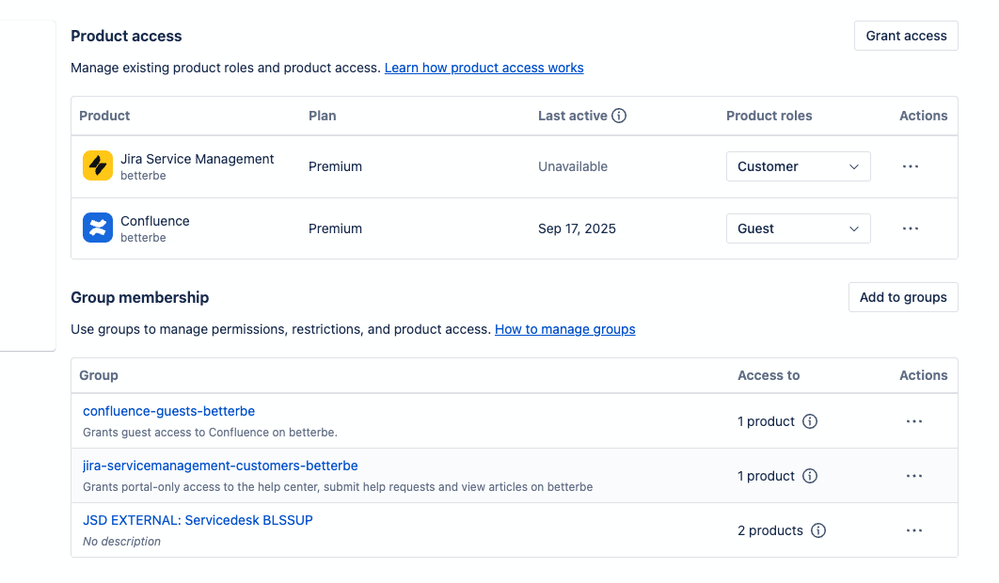Viewport: 999px width, 583px height.
Task: Open actions menu for Confluence row
Action: point(910,228)
